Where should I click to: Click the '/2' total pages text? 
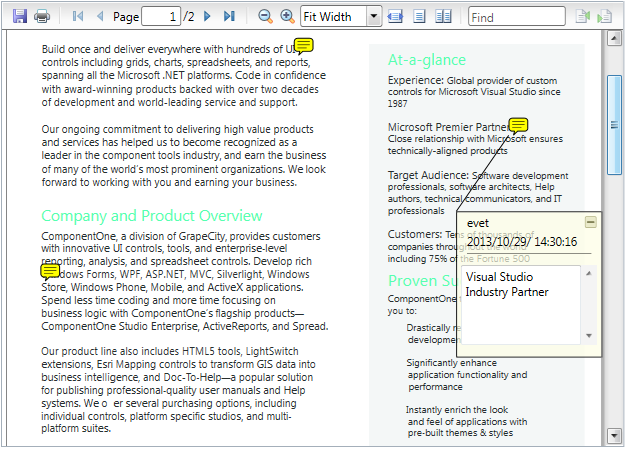tap(189, 16)
